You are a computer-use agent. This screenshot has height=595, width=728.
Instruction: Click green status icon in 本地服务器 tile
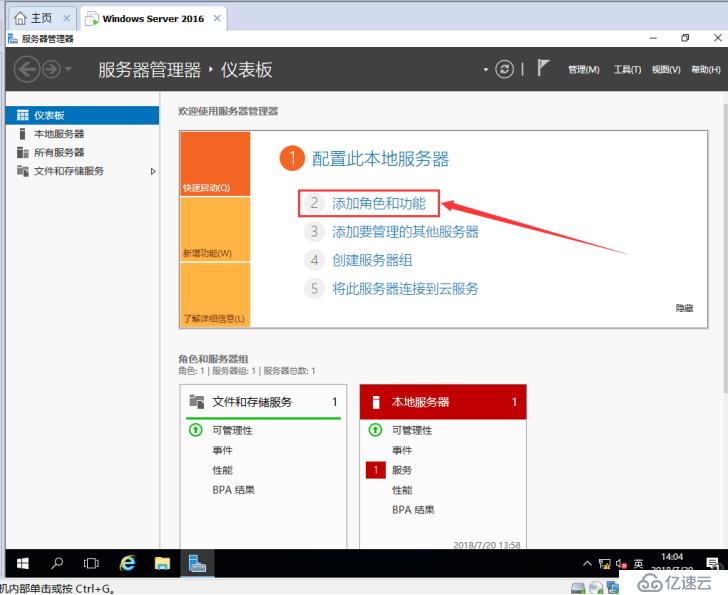pyautogui.click(x=375, y=430)
